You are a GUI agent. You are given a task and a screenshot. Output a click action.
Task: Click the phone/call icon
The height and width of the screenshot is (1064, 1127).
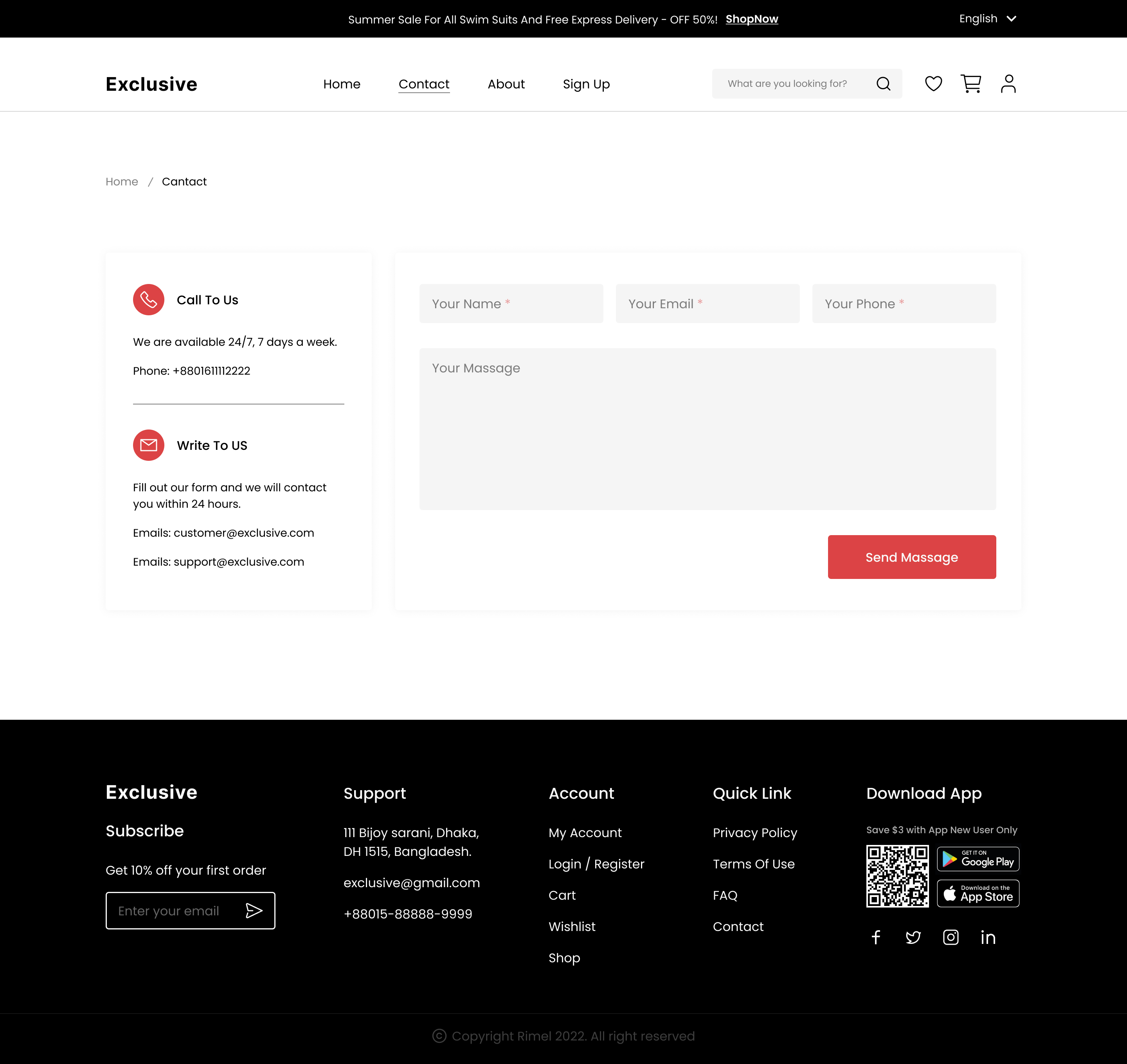[148, 300]
